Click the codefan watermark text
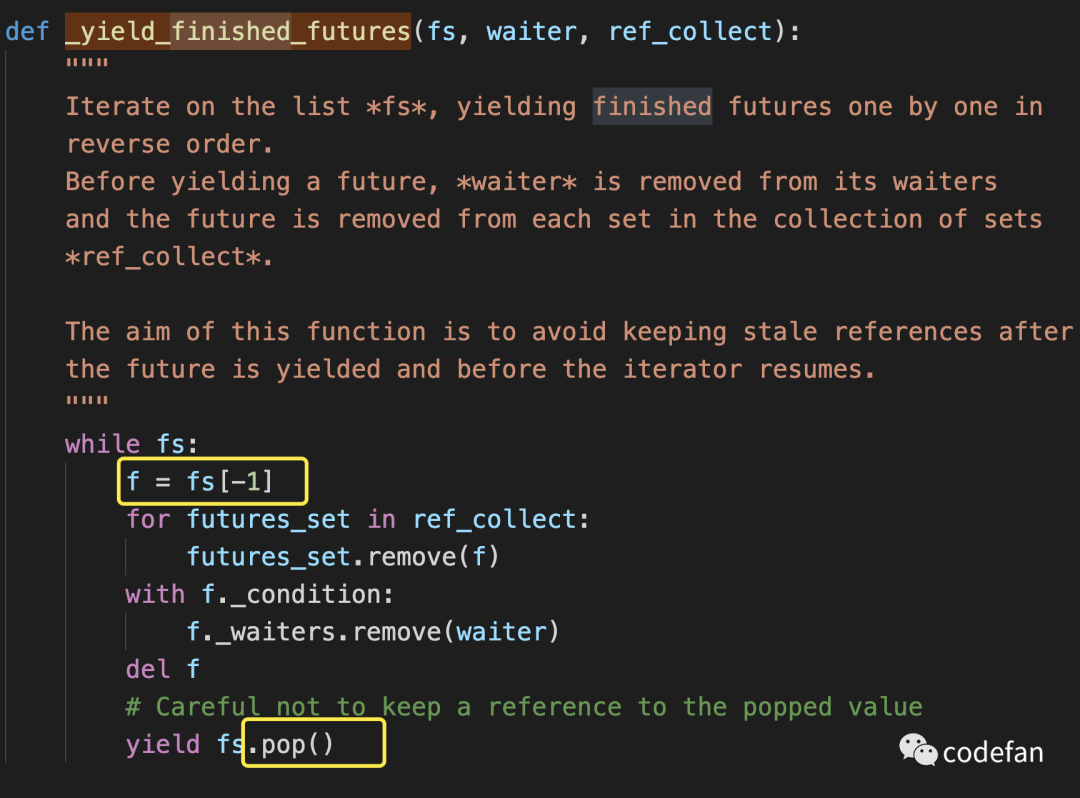The width and height of the screenshot is (1080, 798). pos(993,753)
